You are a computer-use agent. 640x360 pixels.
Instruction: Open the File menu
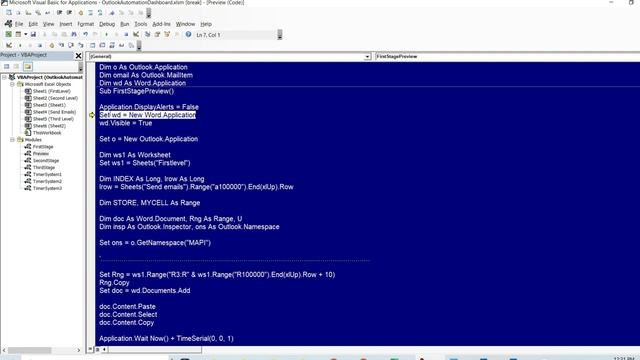[x=19, y=24]
